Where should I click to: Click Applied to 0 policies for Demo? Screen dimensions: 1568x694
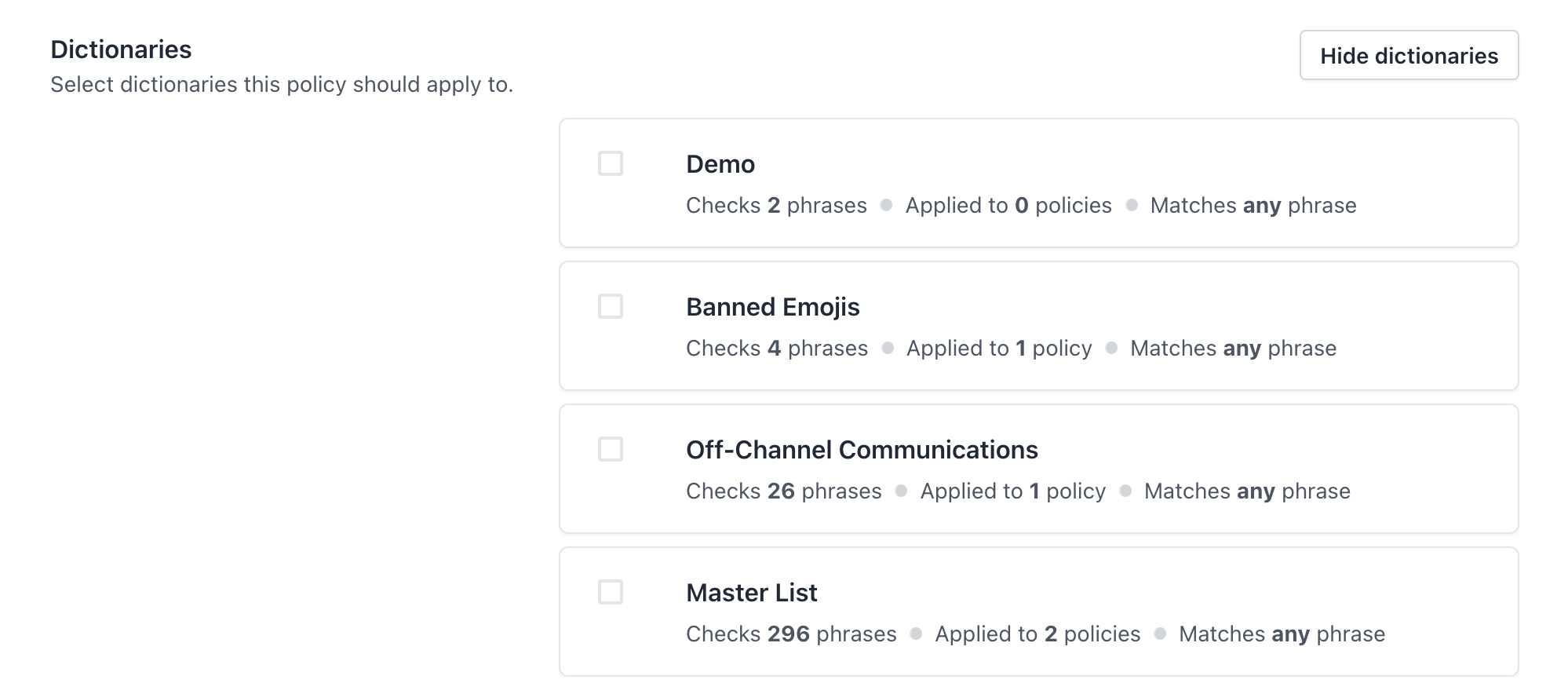pyautogui.click(x=1008, y=205)
